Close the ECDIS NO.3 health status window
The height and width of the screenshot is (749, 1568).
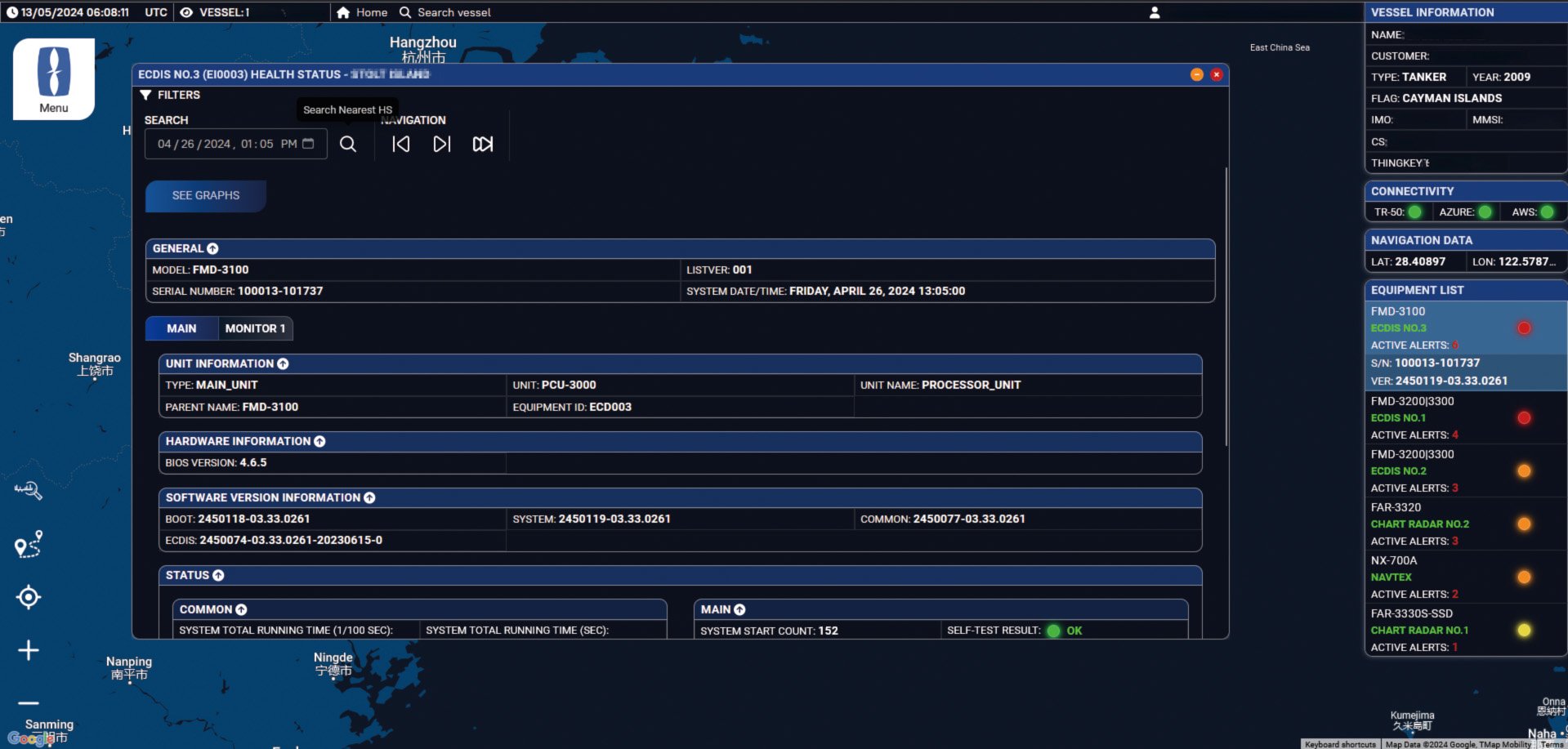tap(1217, 74)
